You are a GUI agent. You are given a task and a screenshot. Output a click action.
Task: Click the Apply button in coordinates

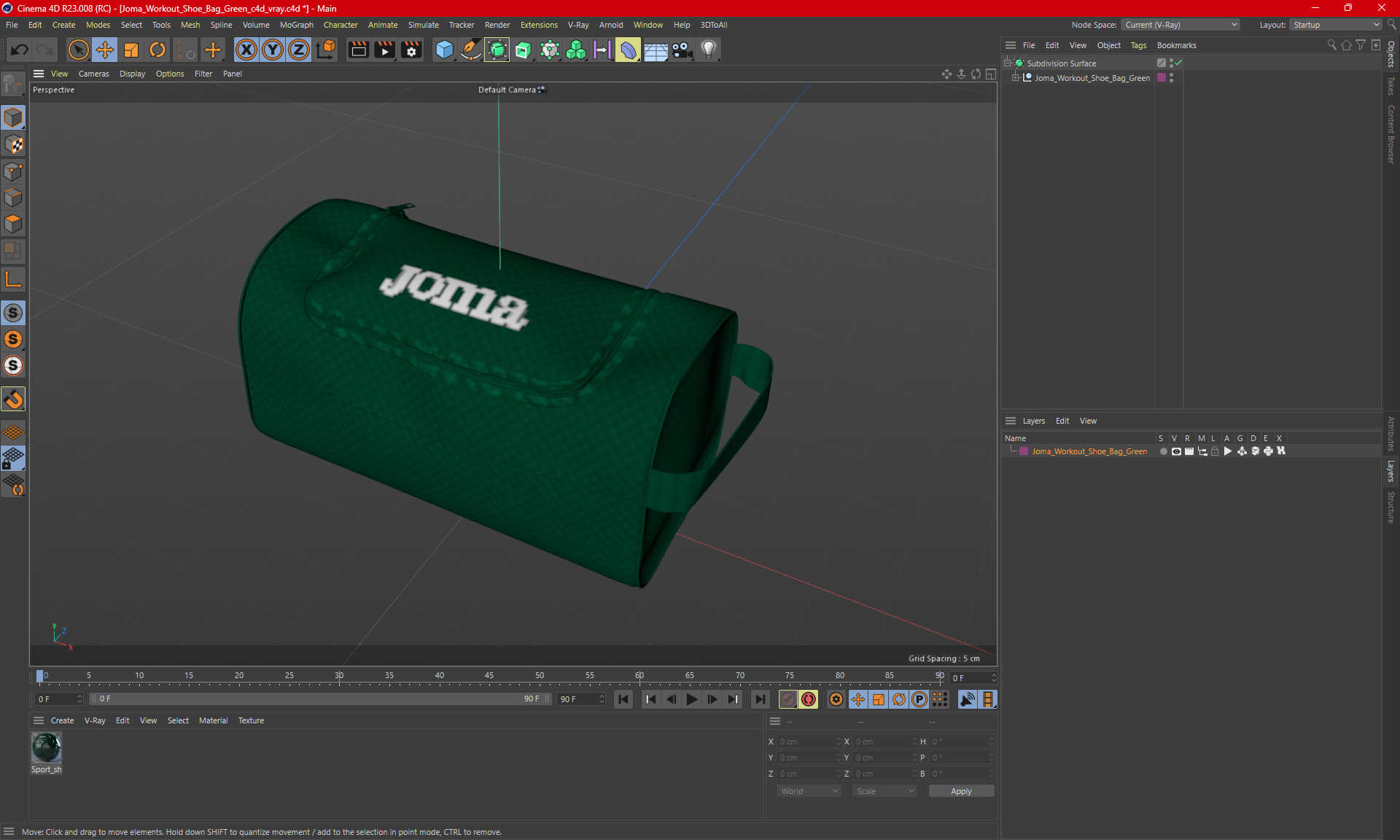coord(961,791)
